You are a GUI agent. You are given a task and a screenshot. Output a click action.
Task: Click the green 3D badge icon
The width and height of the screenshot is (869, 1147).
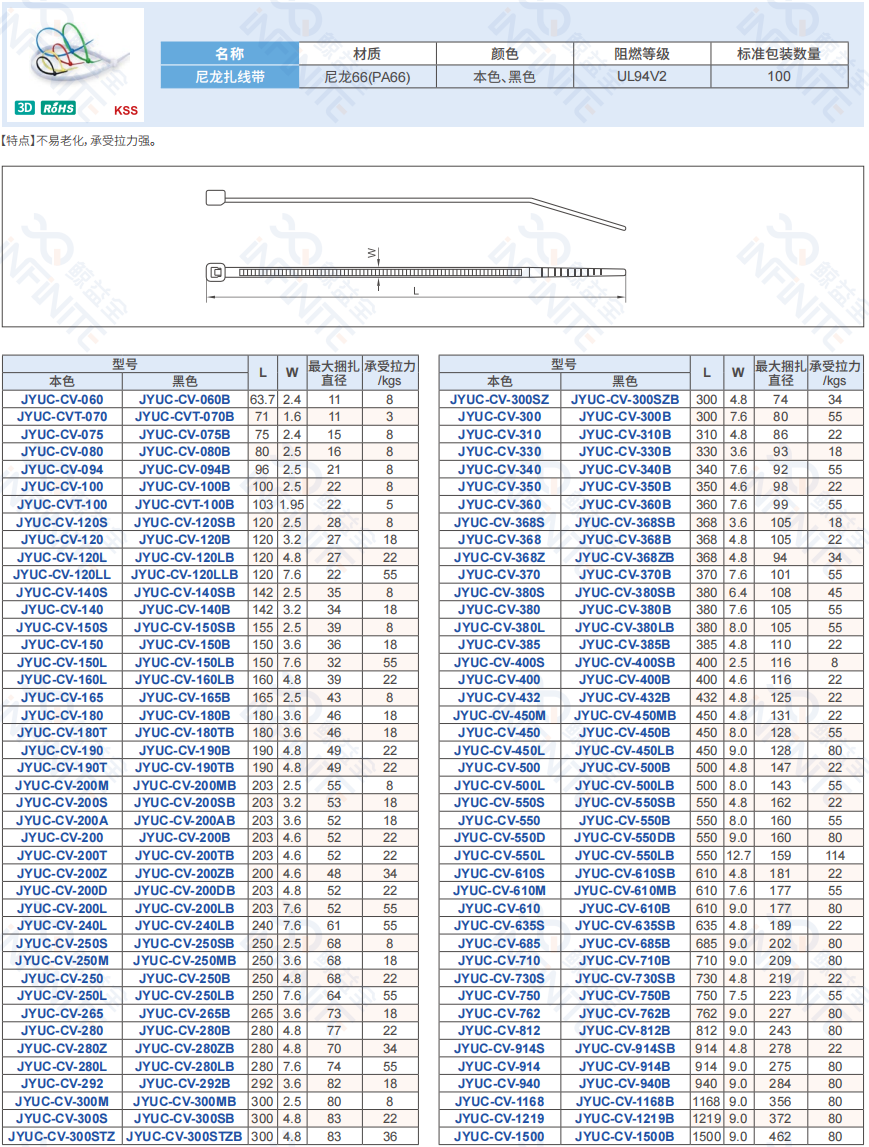(24, 108)
